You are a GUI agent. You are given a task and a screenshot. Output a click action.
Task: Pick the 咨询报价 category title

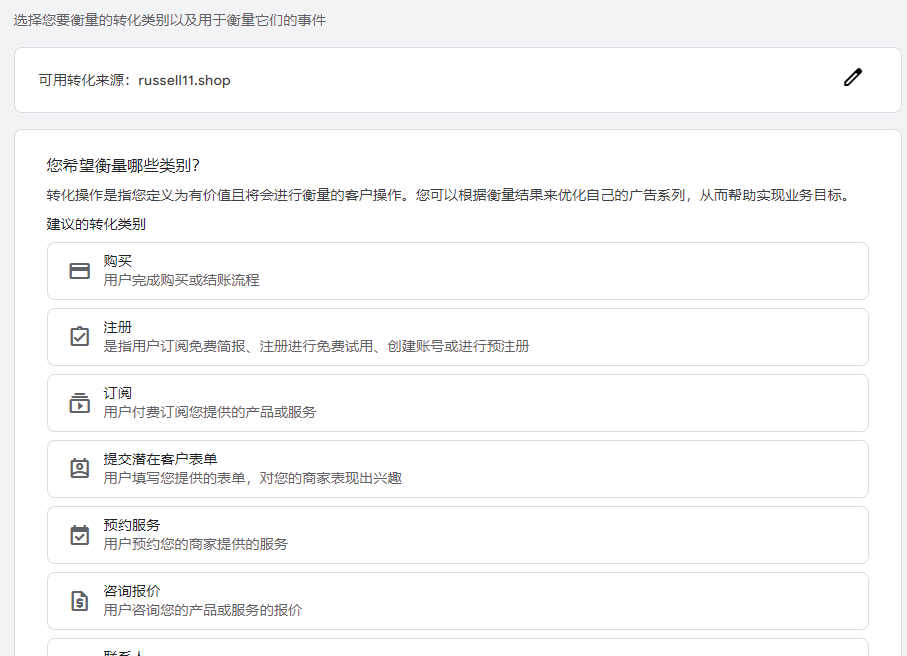point(132,591)
